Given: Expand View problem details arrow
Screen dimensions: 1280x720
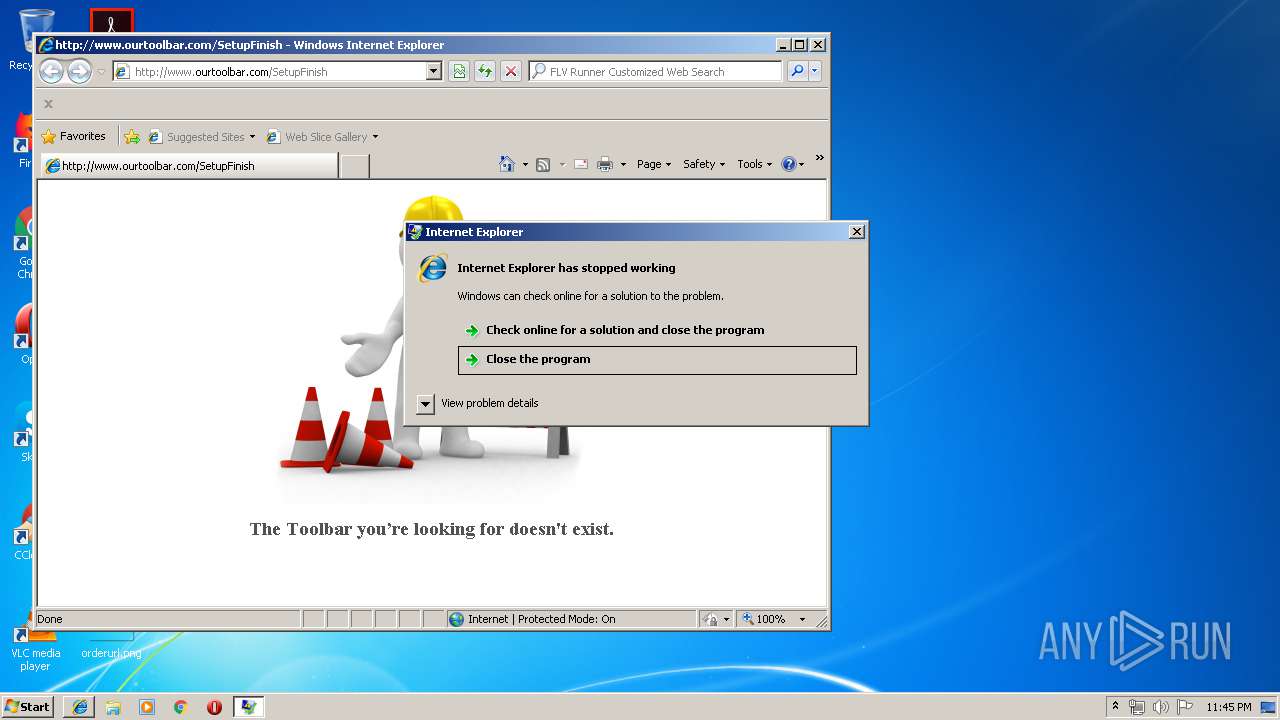Looking at the screenshot, I should tap(425, 403).
